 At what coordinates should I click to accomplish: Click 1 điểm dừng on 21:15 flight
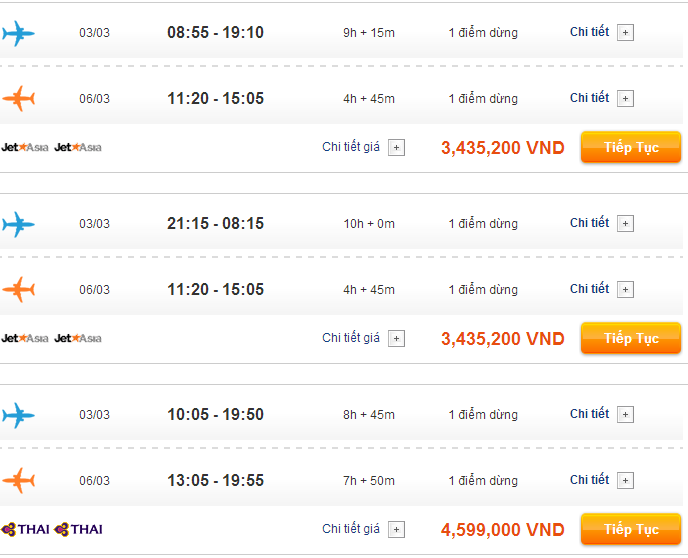point(483,224)
